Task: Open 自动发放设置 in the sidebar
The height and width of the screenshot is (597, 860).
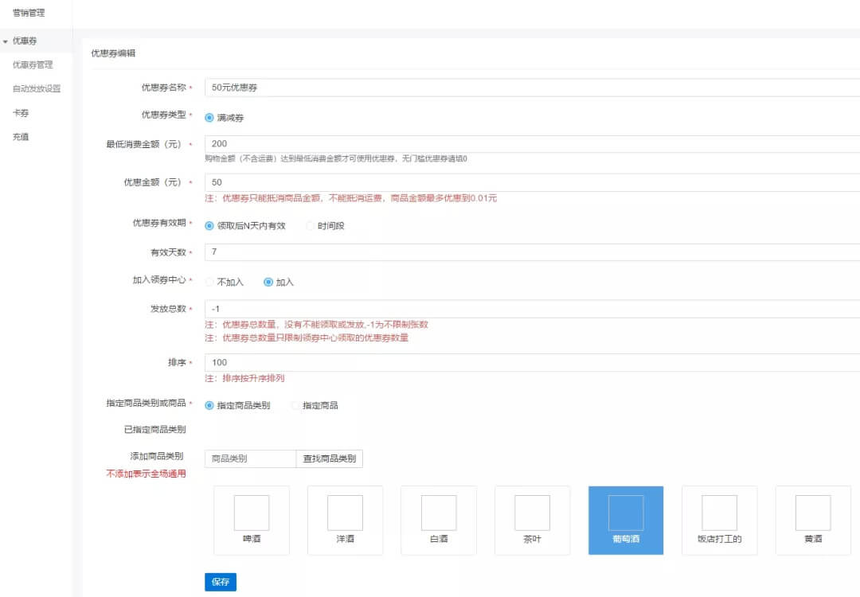Action: pyautogui.click(x=36, y=89)
